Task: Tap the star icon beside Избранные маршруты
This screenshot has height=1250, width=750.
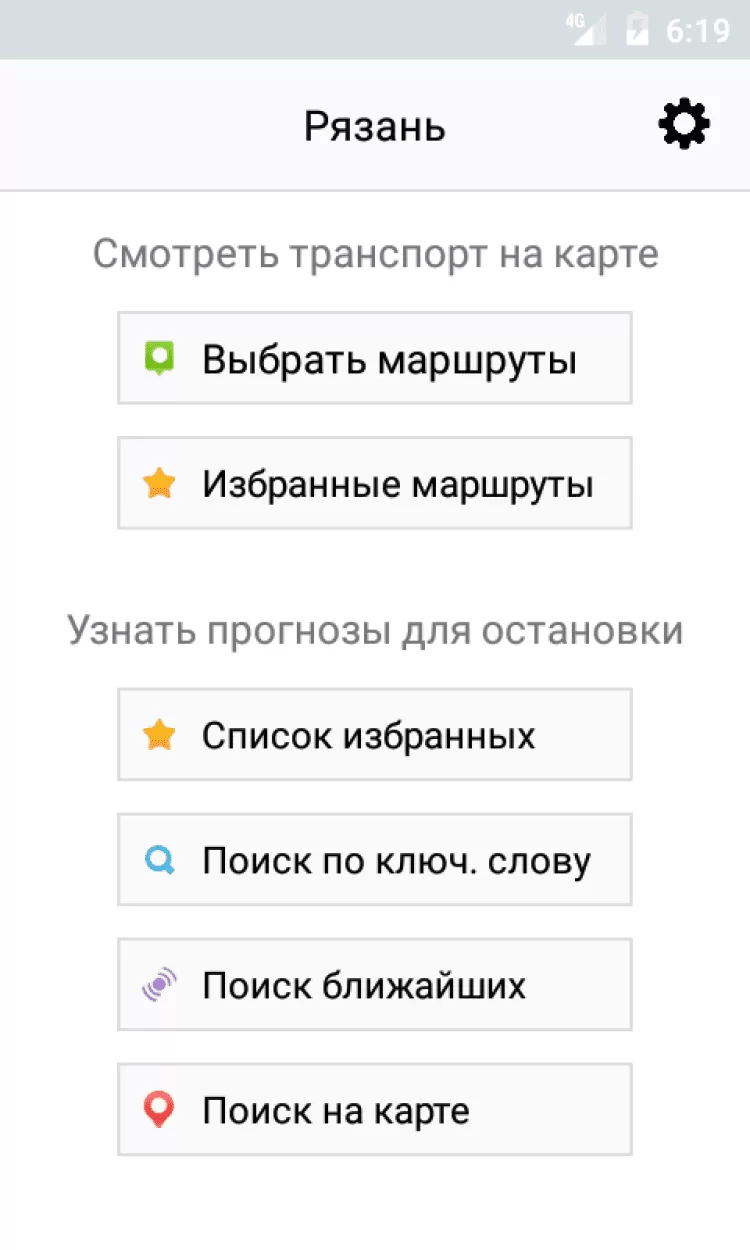Action: point(159,484)
